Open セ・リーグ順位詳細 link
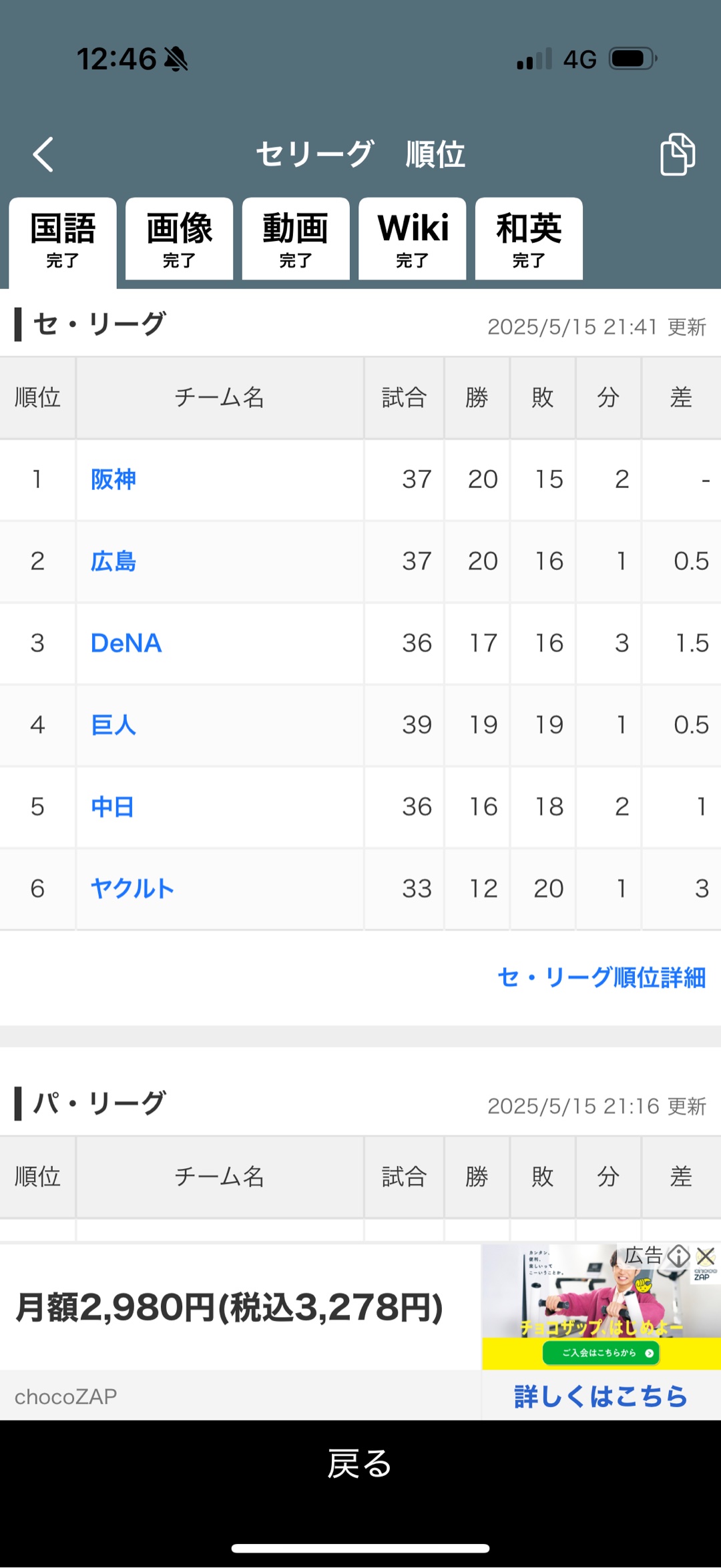The height and width of the screenshot is (1568, 721). coord(602,977)
